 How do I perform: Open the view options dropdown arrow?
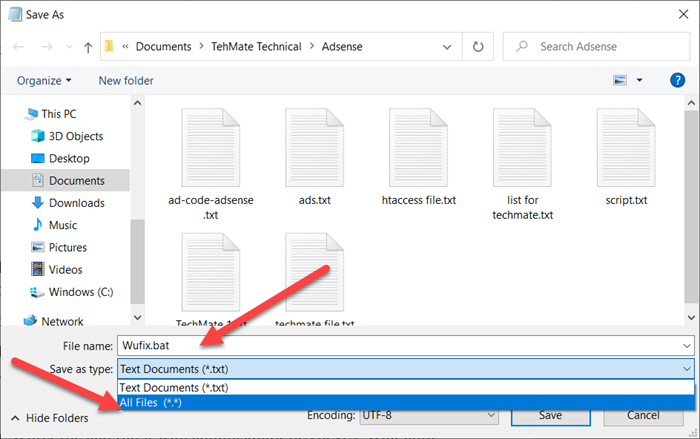pyautogui.click(x=639, y=80)
